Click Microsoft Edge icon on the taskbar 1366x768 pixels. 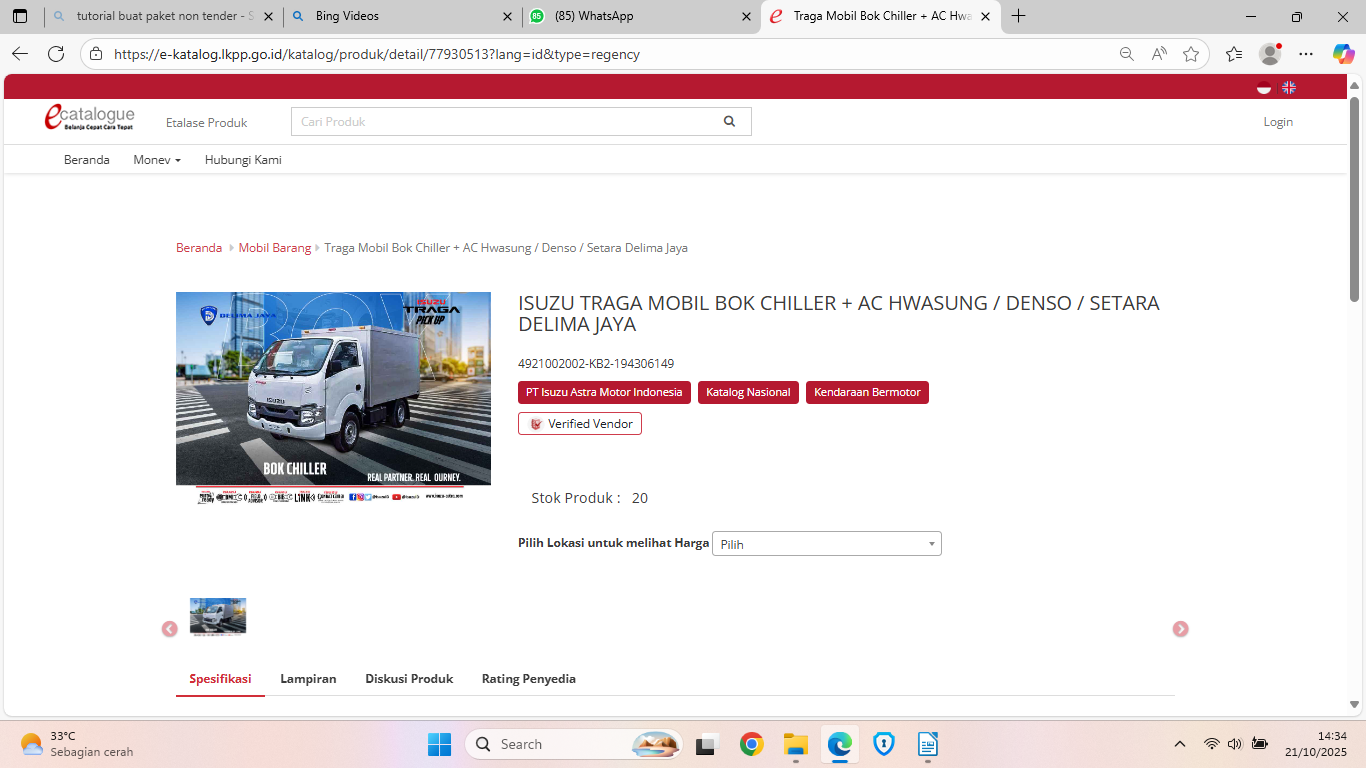[840, 744]
